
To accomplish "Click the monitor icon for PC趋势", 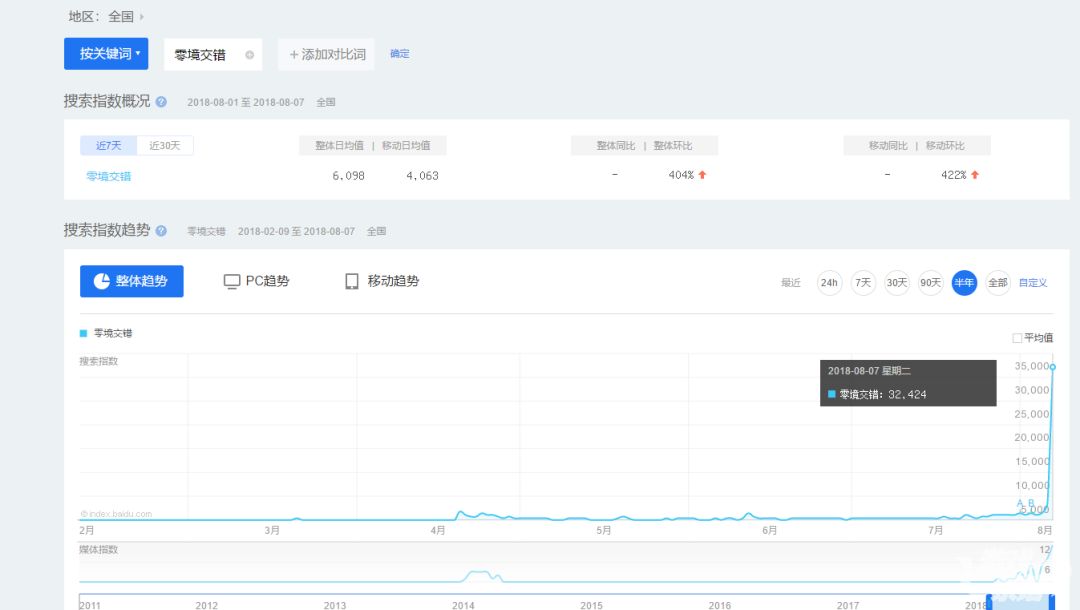I will pos(231,281).
